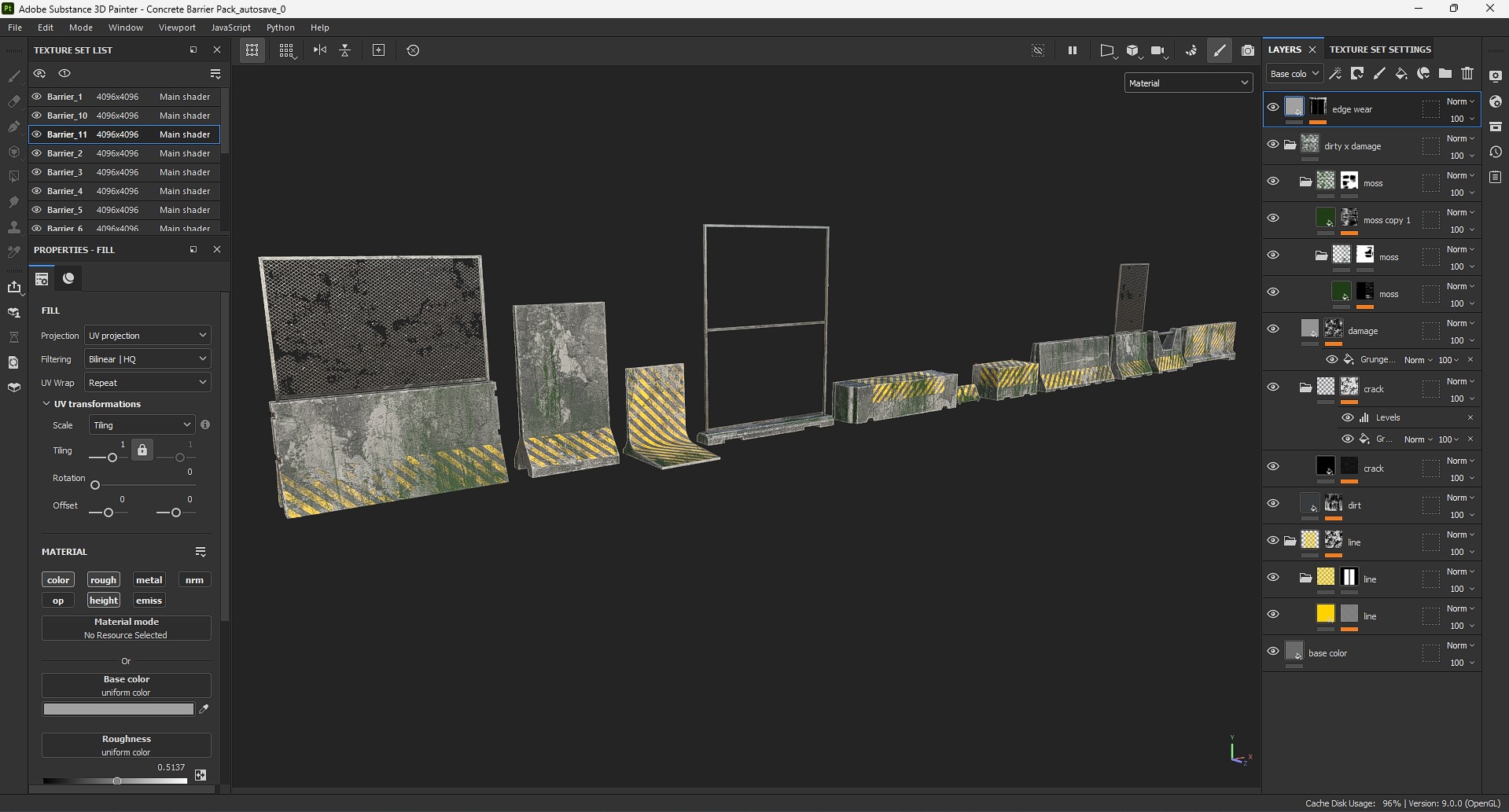Open the Projection dropdown
The width and height of the screenshot is (1509, 812).
tap(147, 335)
